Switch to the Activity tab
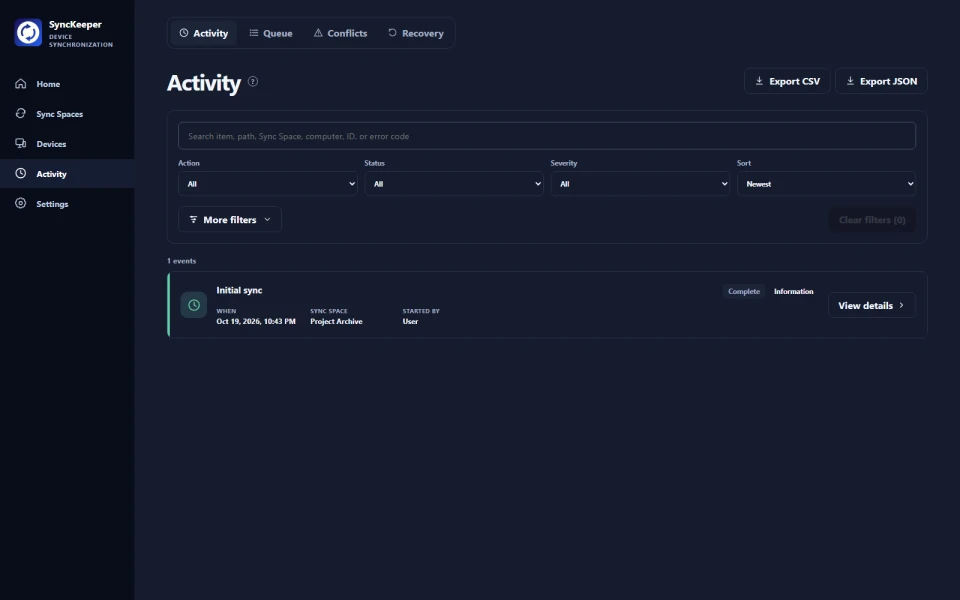The height and width of the screenshot is (600, 960). 203,33
